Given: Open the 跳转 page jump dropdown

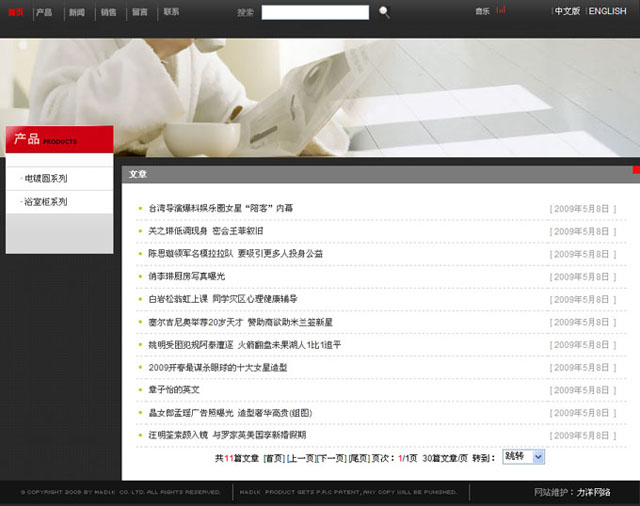Looking at the screenshot, I should (523, 457).
